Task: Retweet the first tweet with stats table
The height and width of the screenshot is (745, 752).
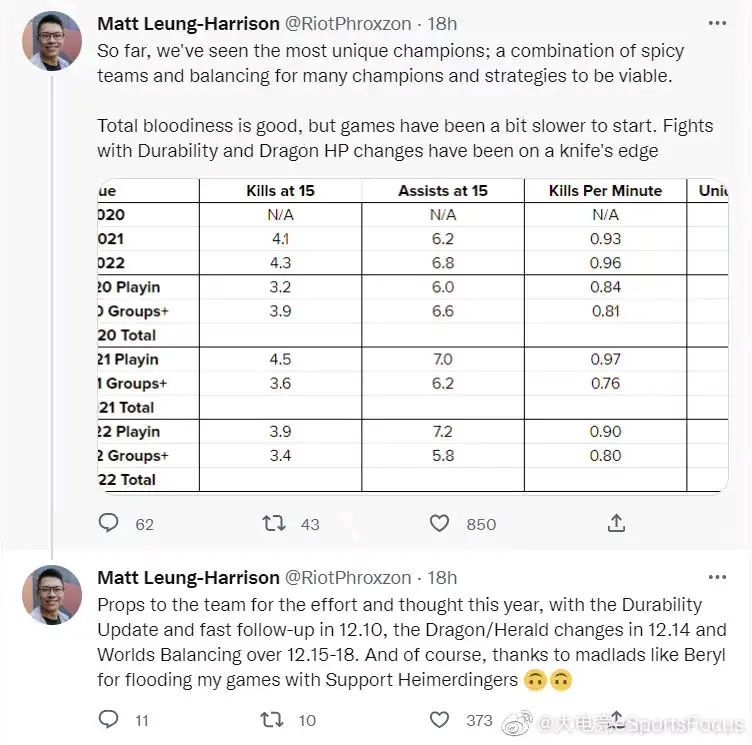Action: pos(274,523)
